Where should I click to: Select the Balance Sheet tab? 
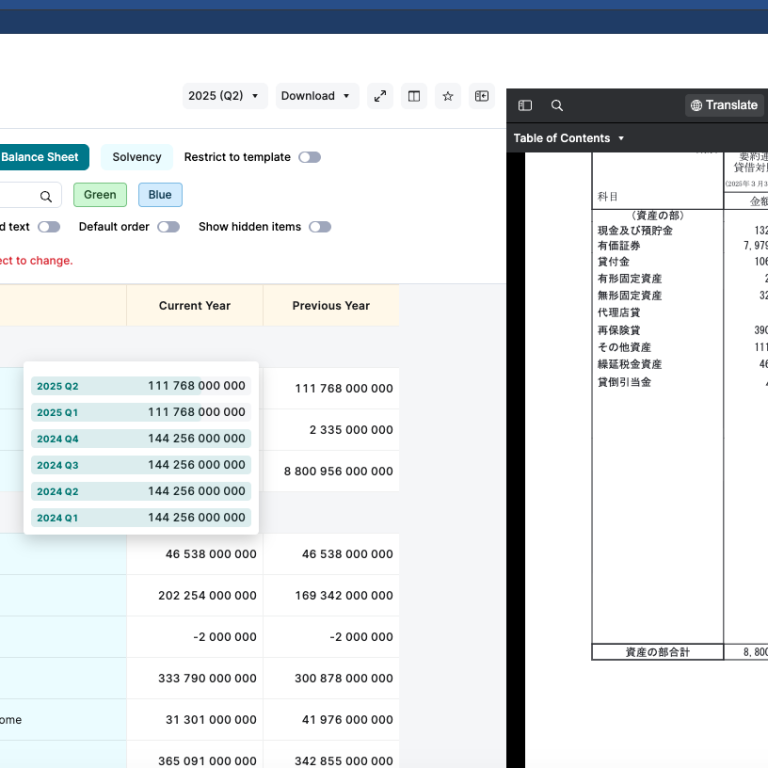[x=40, y=157]
